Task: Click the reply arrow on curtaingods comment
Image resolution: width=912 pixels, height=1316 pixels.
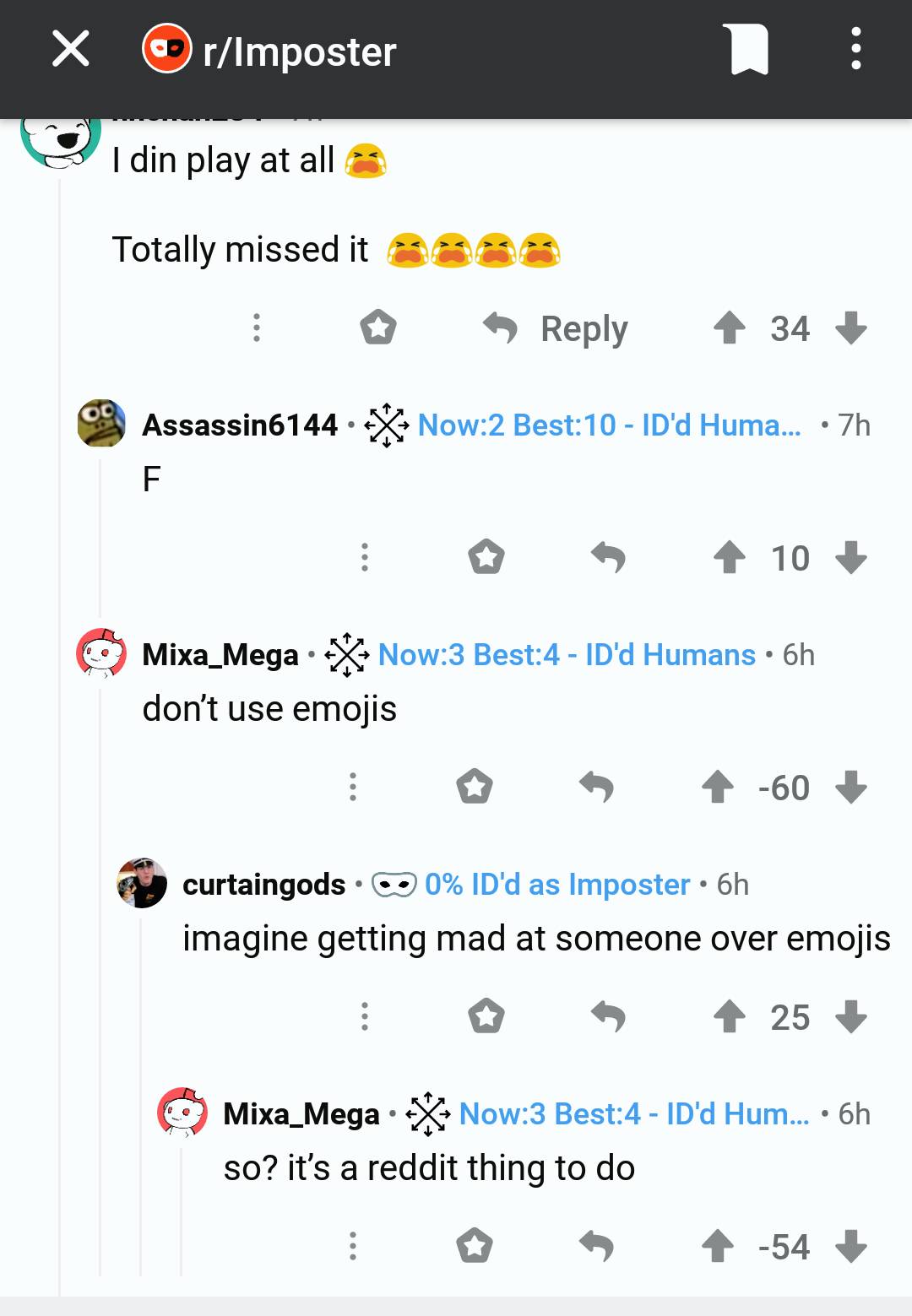Action: pyautogui.click(x=608, y=1016)
